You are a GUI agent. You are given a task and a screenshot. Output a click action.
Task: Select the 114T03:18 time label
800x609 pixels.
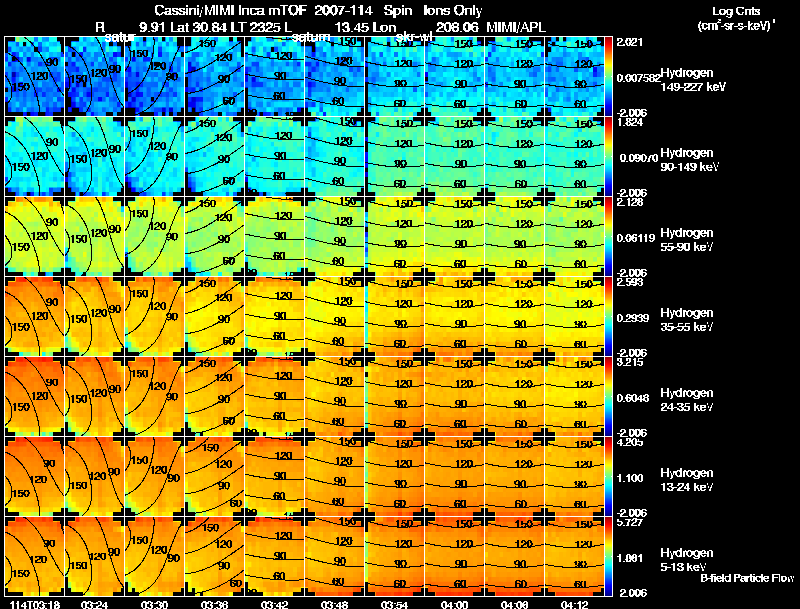[x=35, y=605]
